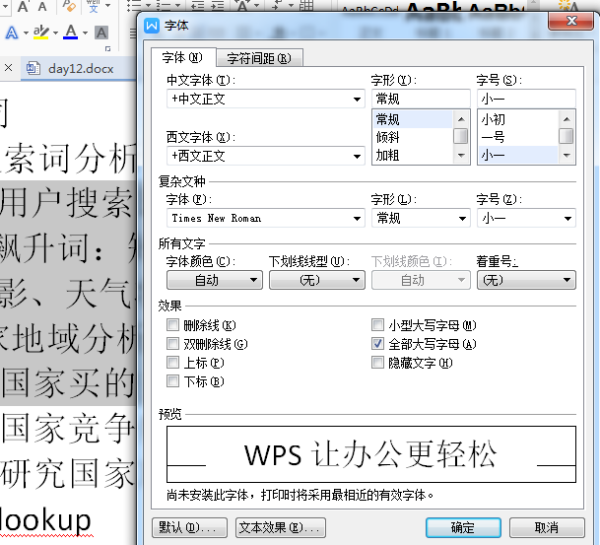Screen dimensions: 600x545
Task: Select 加粗 in the 字形 list
Action: pyautogui.click(x=412, y=156)
